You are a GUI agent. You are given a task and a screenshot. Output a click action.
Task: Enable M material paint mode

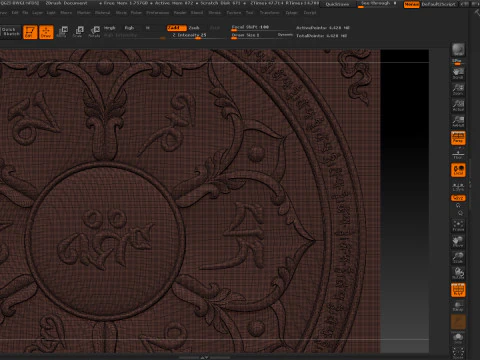pos(148,28)
